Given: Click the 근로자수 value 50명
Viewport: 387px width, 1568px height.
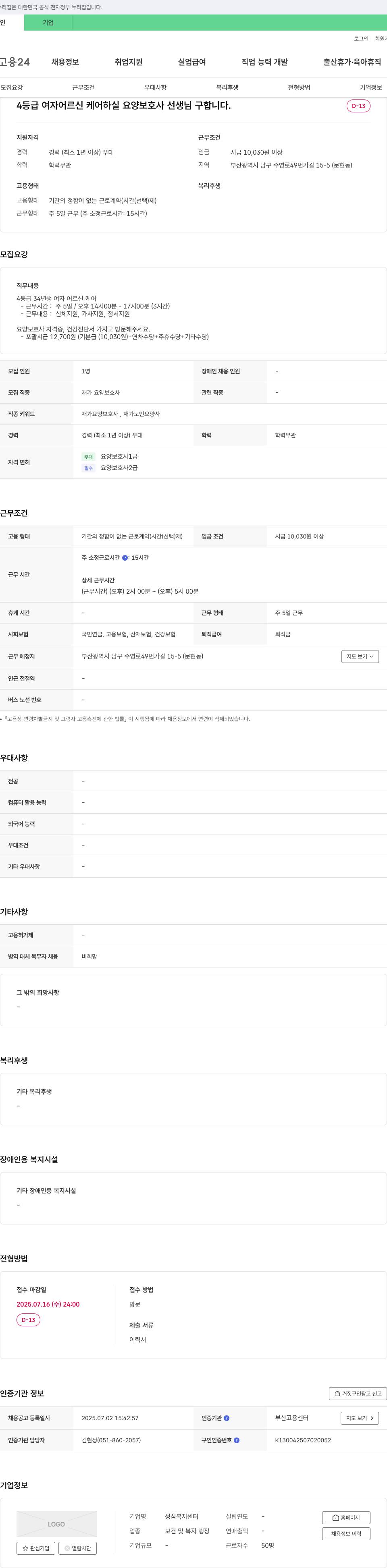Looking at the screenshot, I should 268,1545.
